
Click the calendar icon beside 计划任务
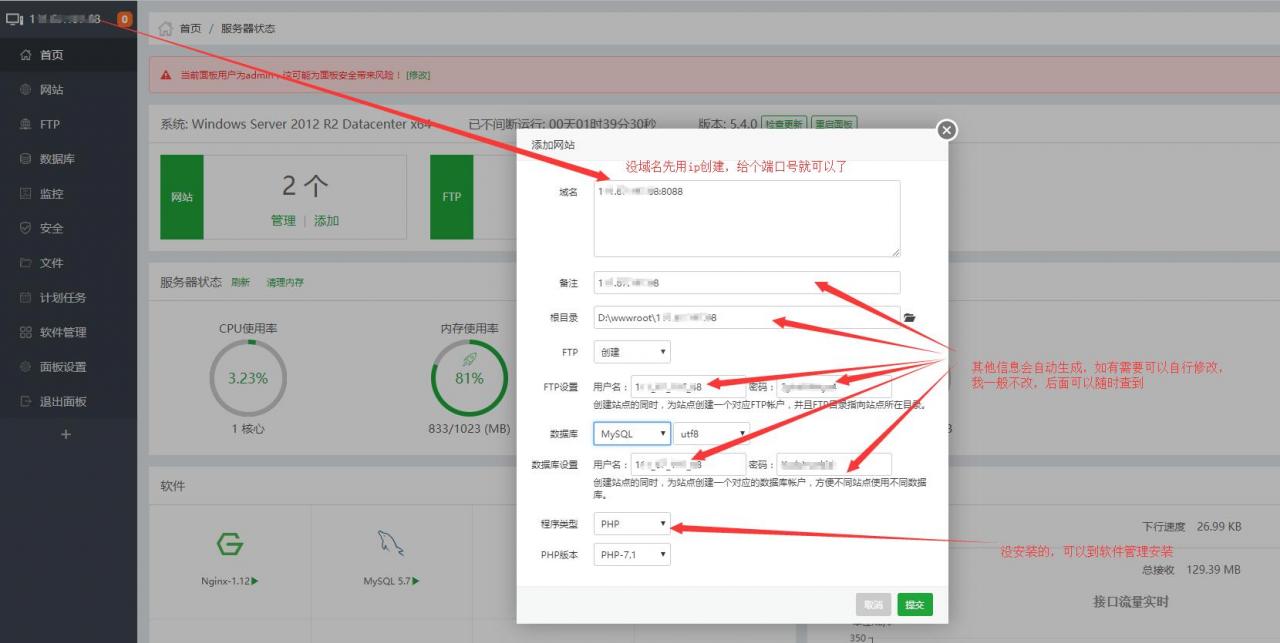coord(26,297)
